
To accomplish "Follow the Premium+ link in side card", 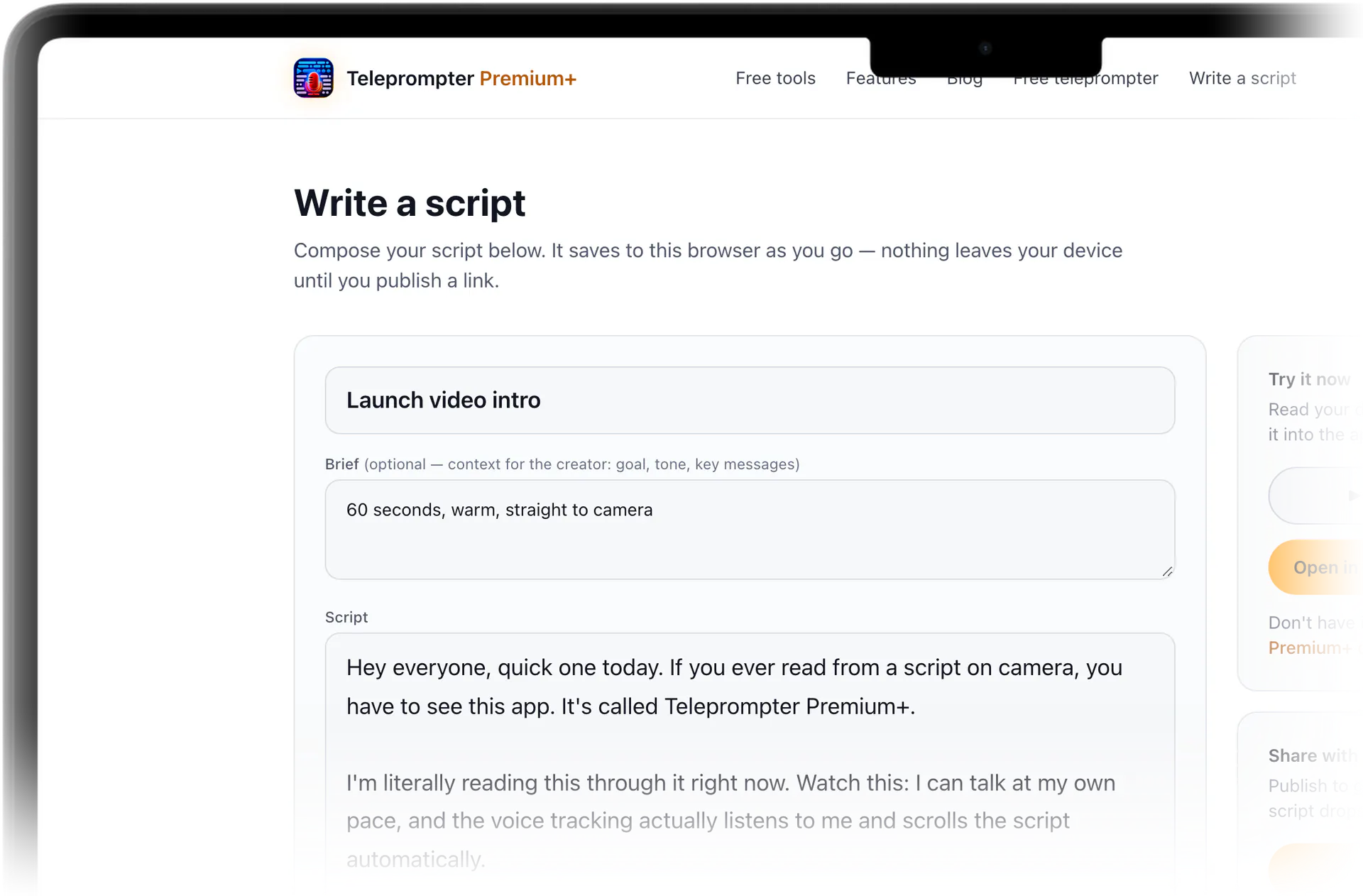I will click(x=1309, y=648).
